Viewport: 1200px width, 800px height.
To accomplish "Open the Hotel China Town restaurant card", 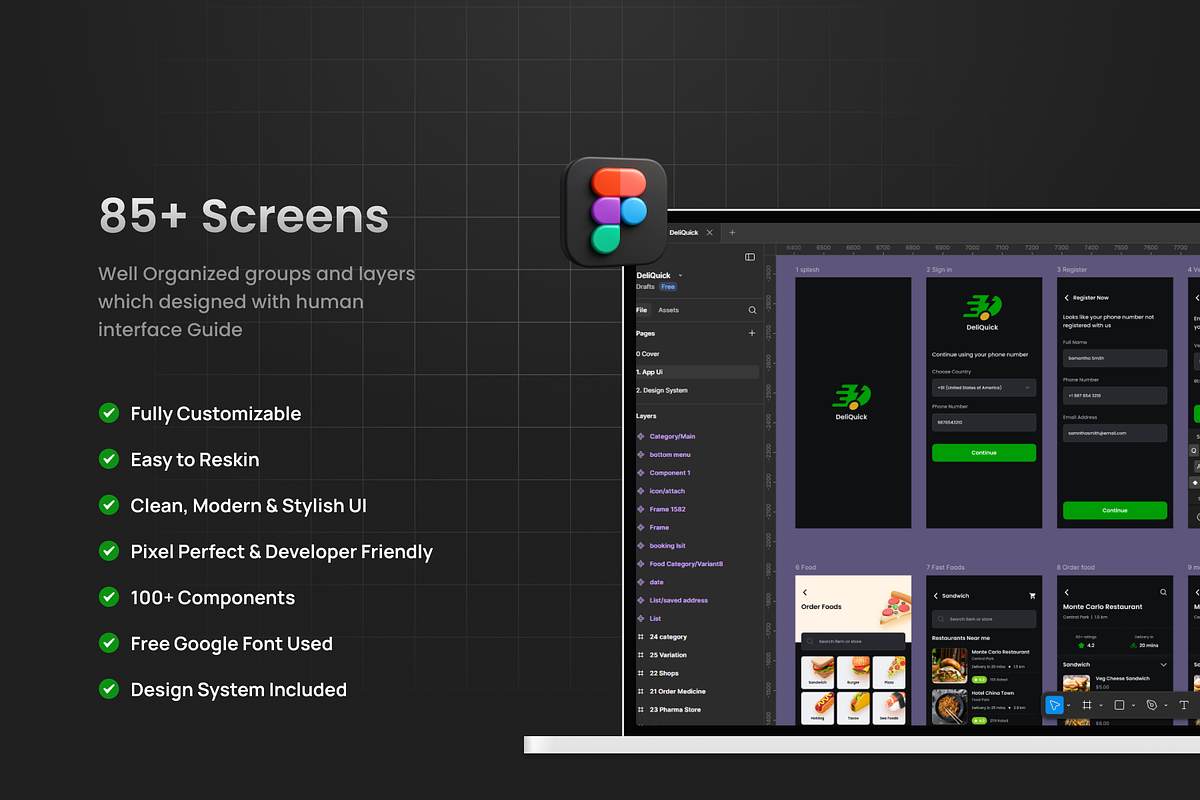I will point(984,706).
